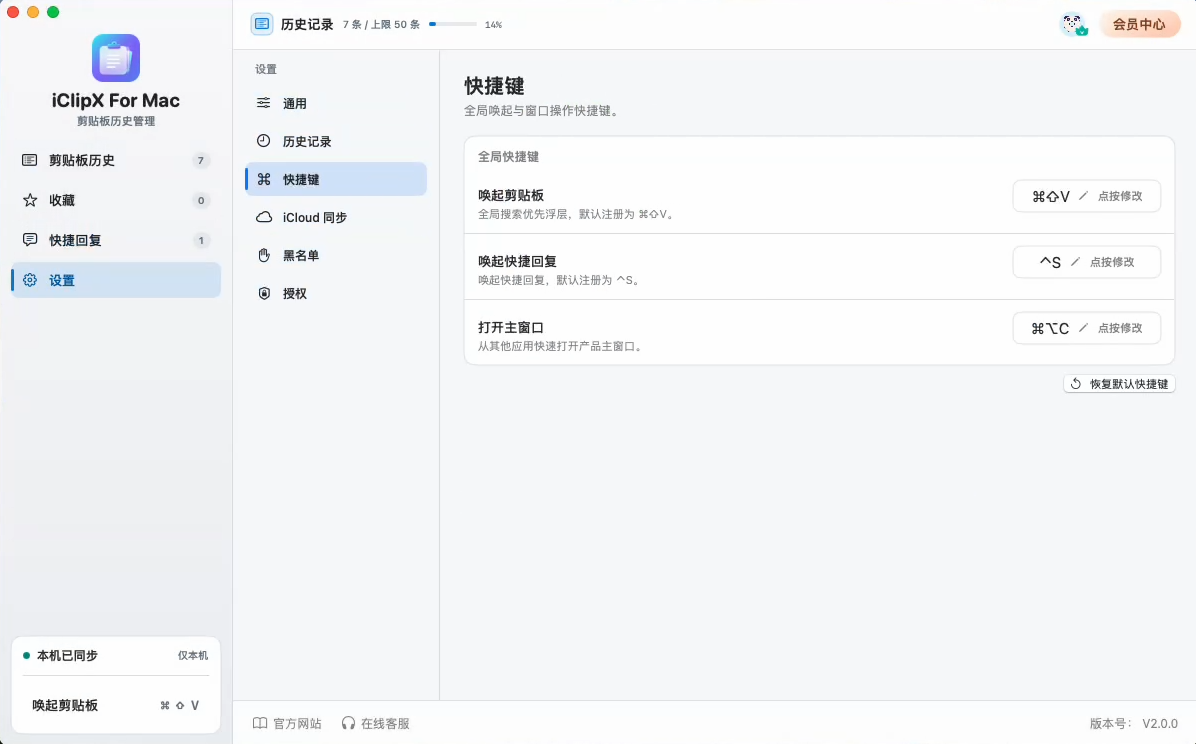Click the bottom 唤起剪贴板 shortcut row
This screenshot has height=744, width=1196.
point(116,706)
